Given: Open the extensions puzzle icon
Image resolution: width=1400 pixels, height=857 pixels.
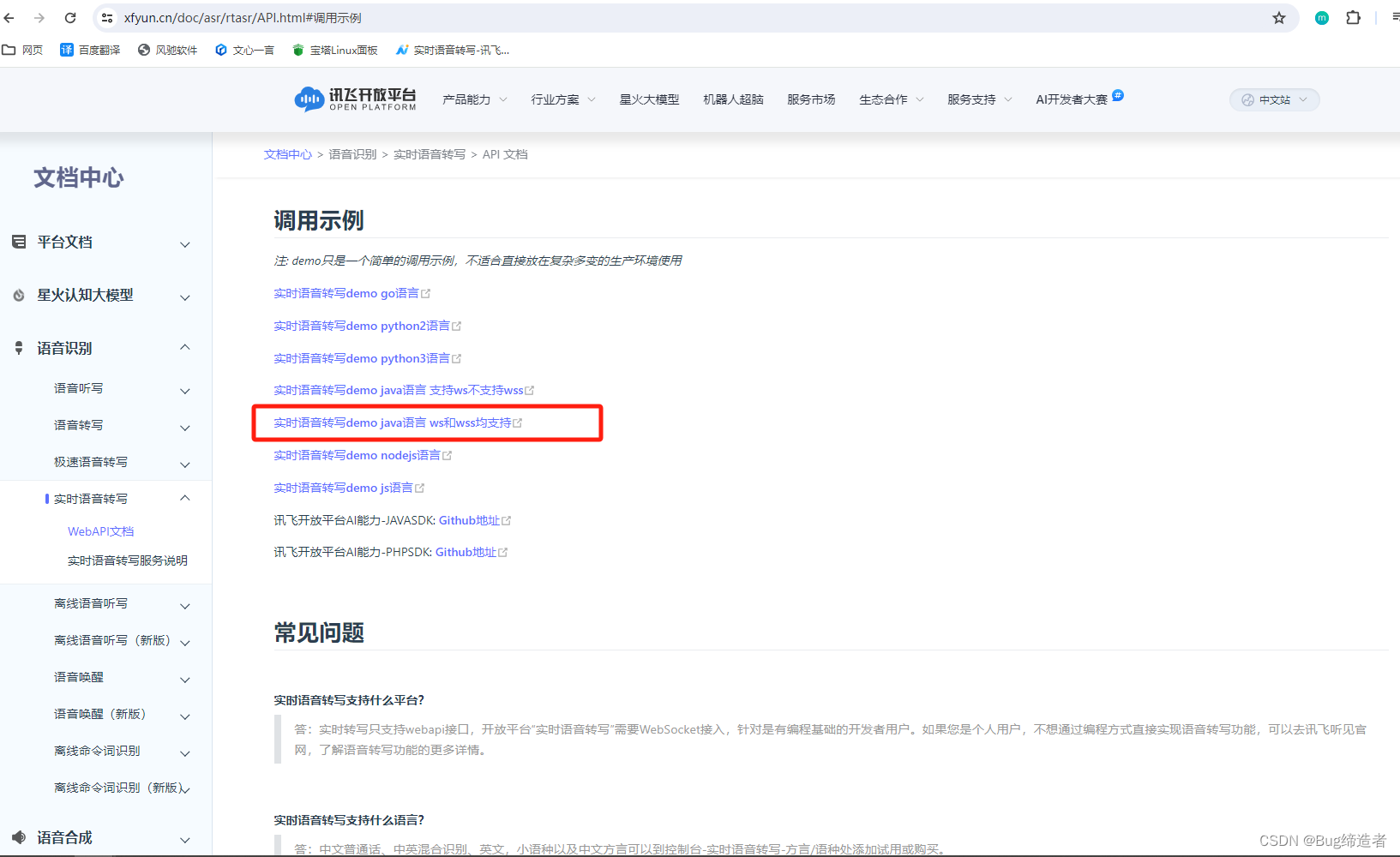Looking at the screenshot, I should point(1353,17).
